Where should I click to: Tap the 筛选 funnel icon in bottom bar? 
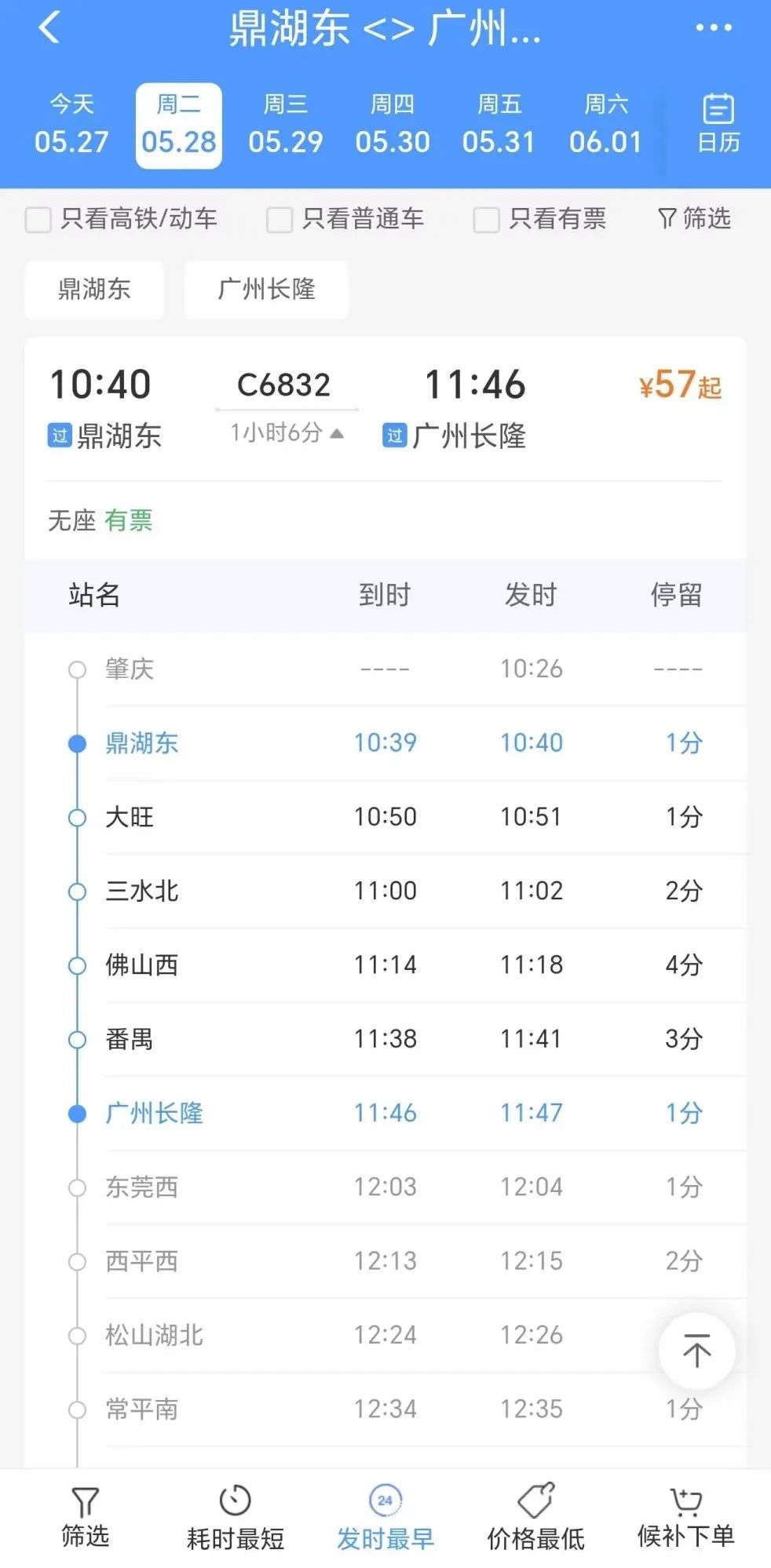(x=85, y=1502)
